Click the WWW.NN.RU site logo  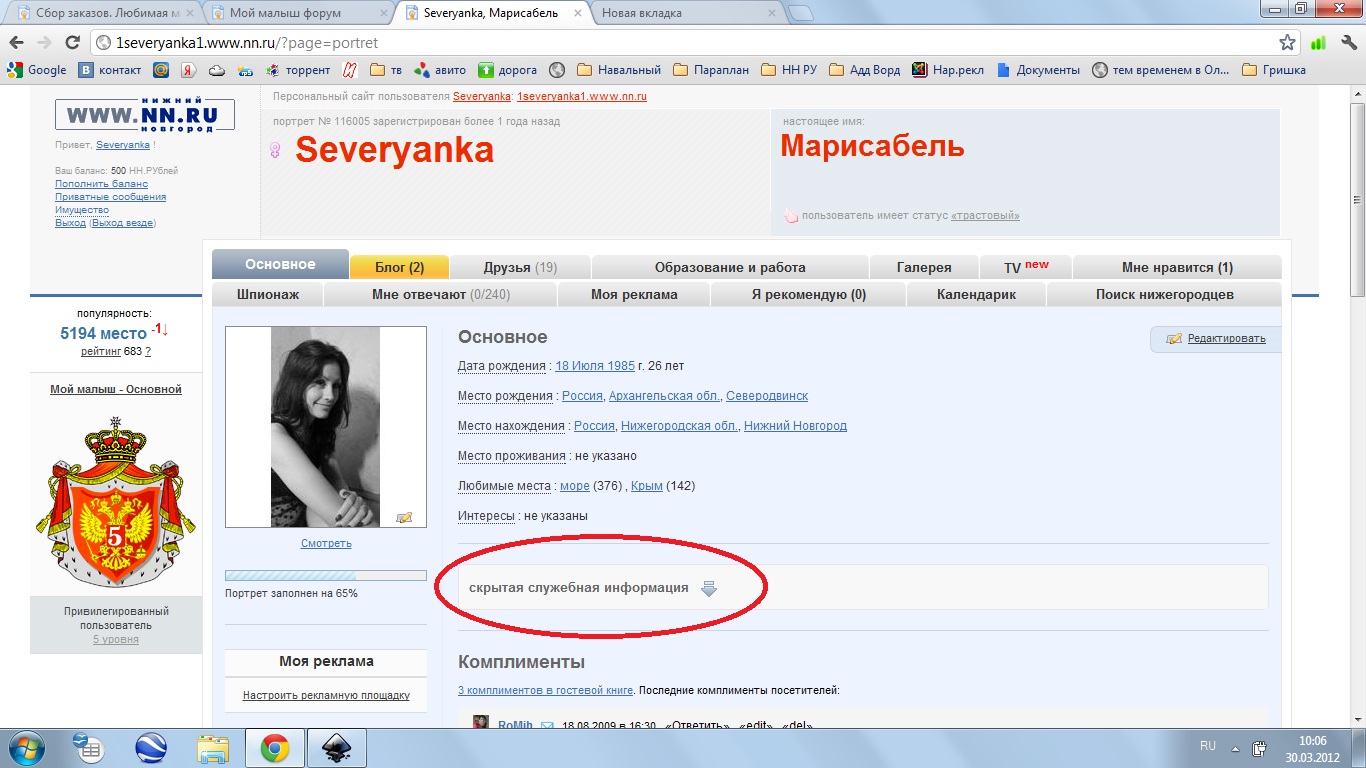[x=145, y=115]
